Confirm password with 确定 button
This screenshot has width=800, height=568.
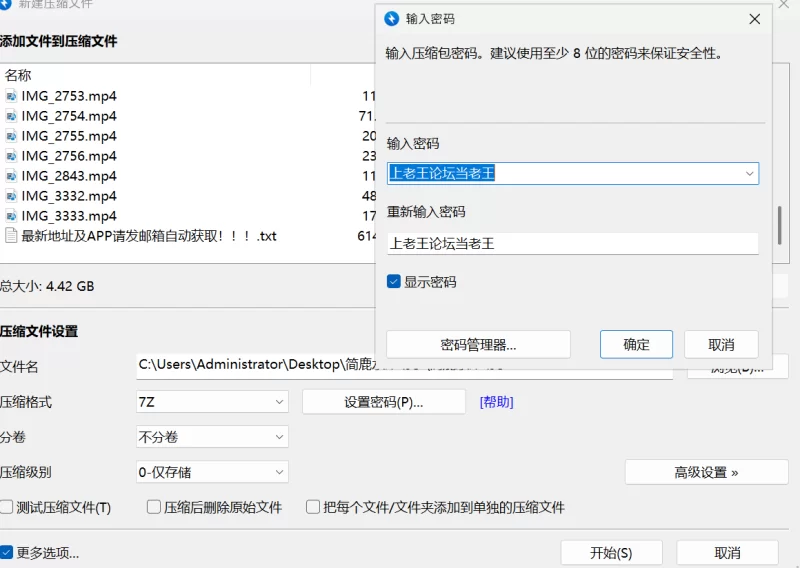point(636,344)
